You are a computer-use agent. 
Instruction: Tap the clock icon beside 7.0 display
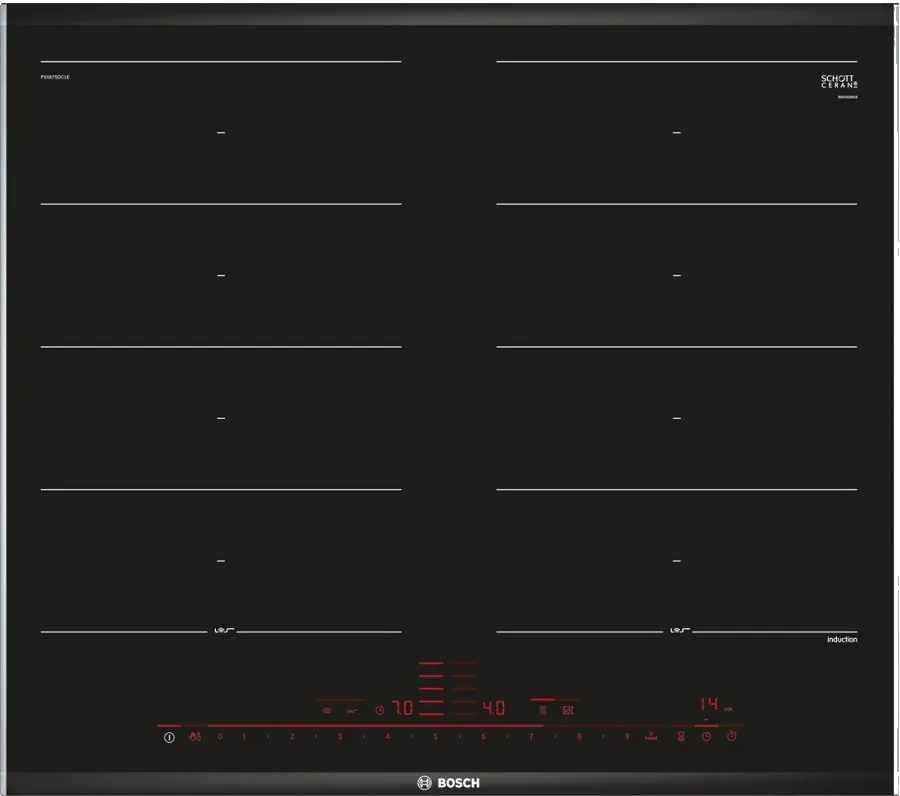pyautogui.click(x=379, y=710)
